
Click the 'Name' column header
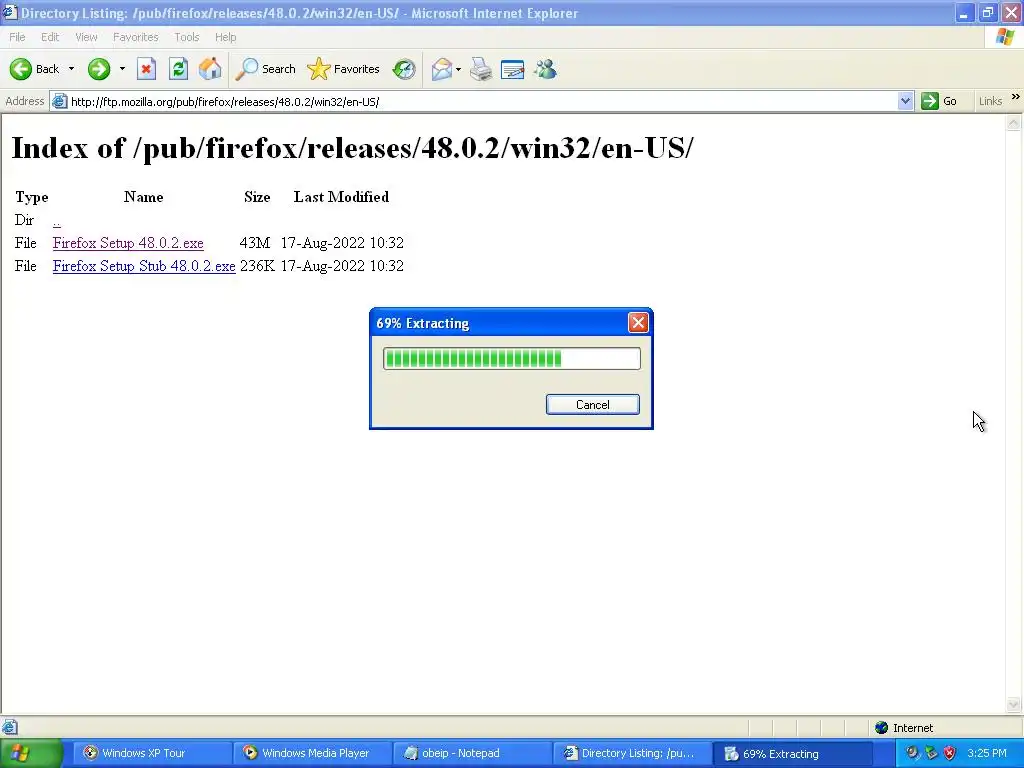(144, 197)
